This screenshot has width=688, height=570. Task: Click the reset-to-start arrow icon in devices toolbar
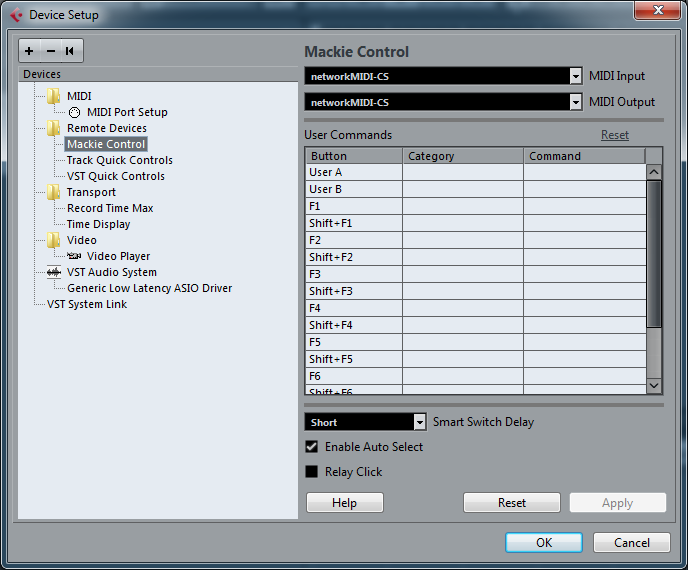(70, 51)
